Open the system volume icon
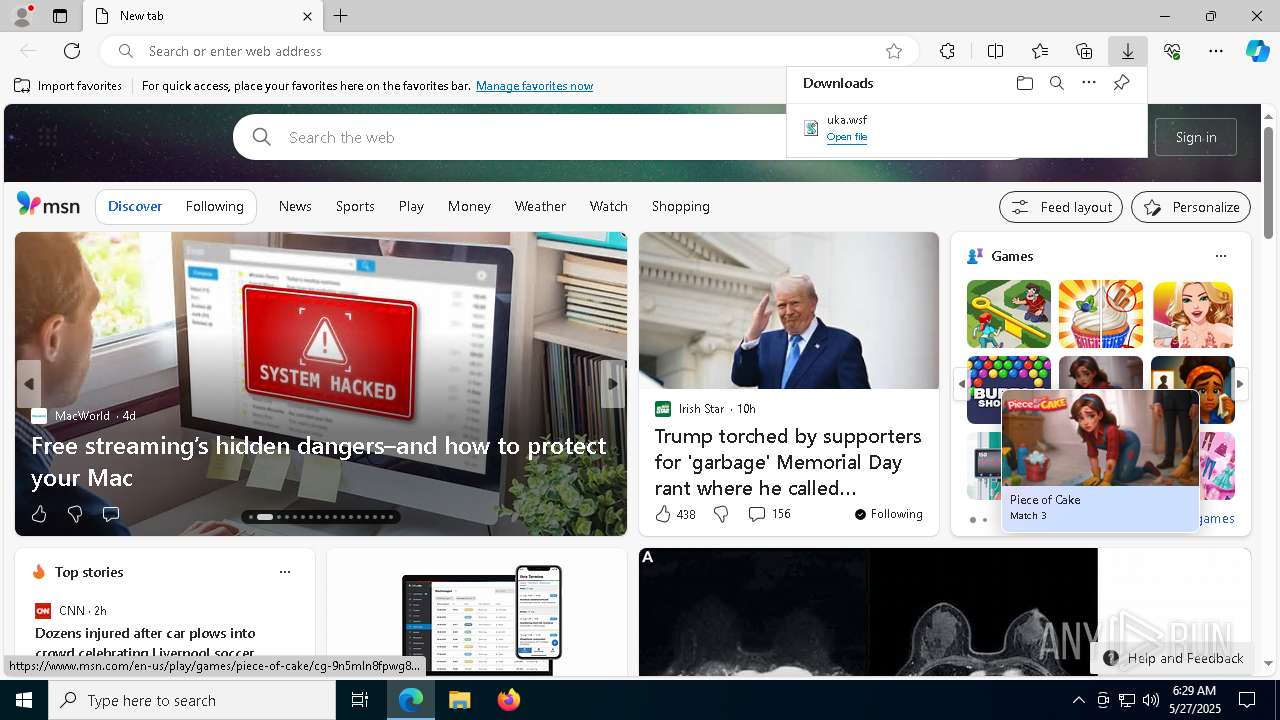Screen dimensions: 1280x720 pos(1150,700)
